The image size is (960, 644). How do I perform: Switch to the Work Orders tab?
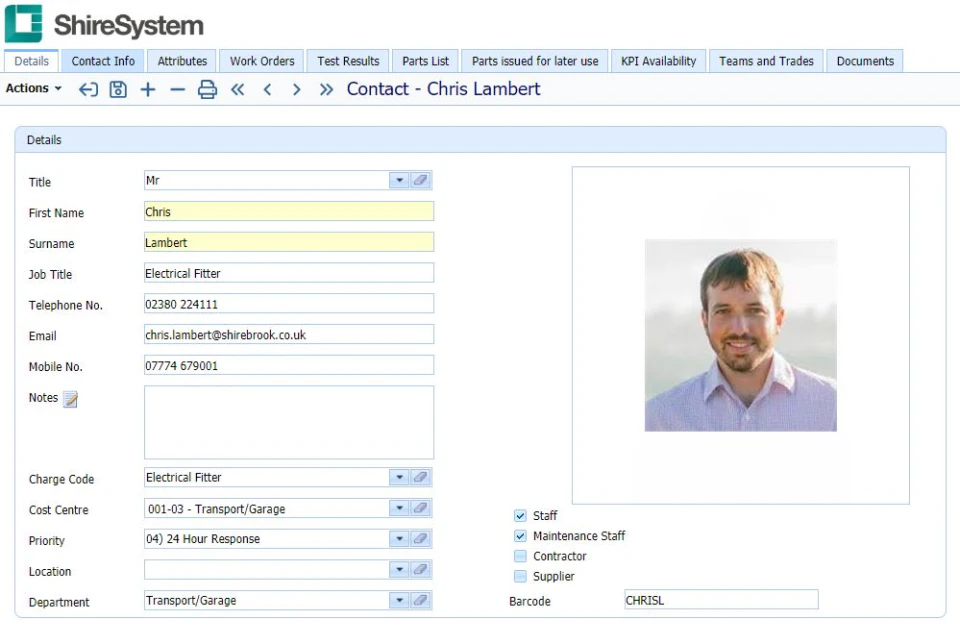[261, 61]
